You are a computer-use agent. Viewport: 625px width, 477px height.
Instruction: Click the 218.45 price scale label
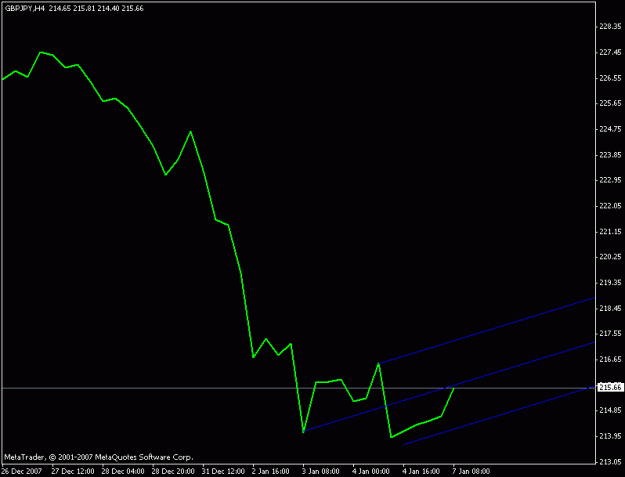(610, 308)
